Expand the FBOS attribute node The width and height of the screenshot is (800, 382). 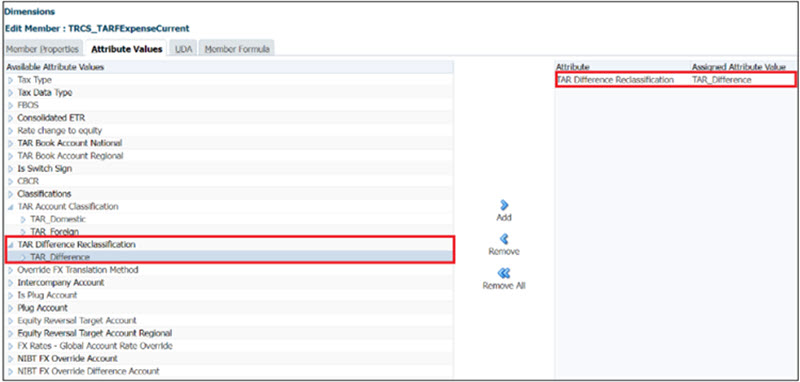[11, 106]
